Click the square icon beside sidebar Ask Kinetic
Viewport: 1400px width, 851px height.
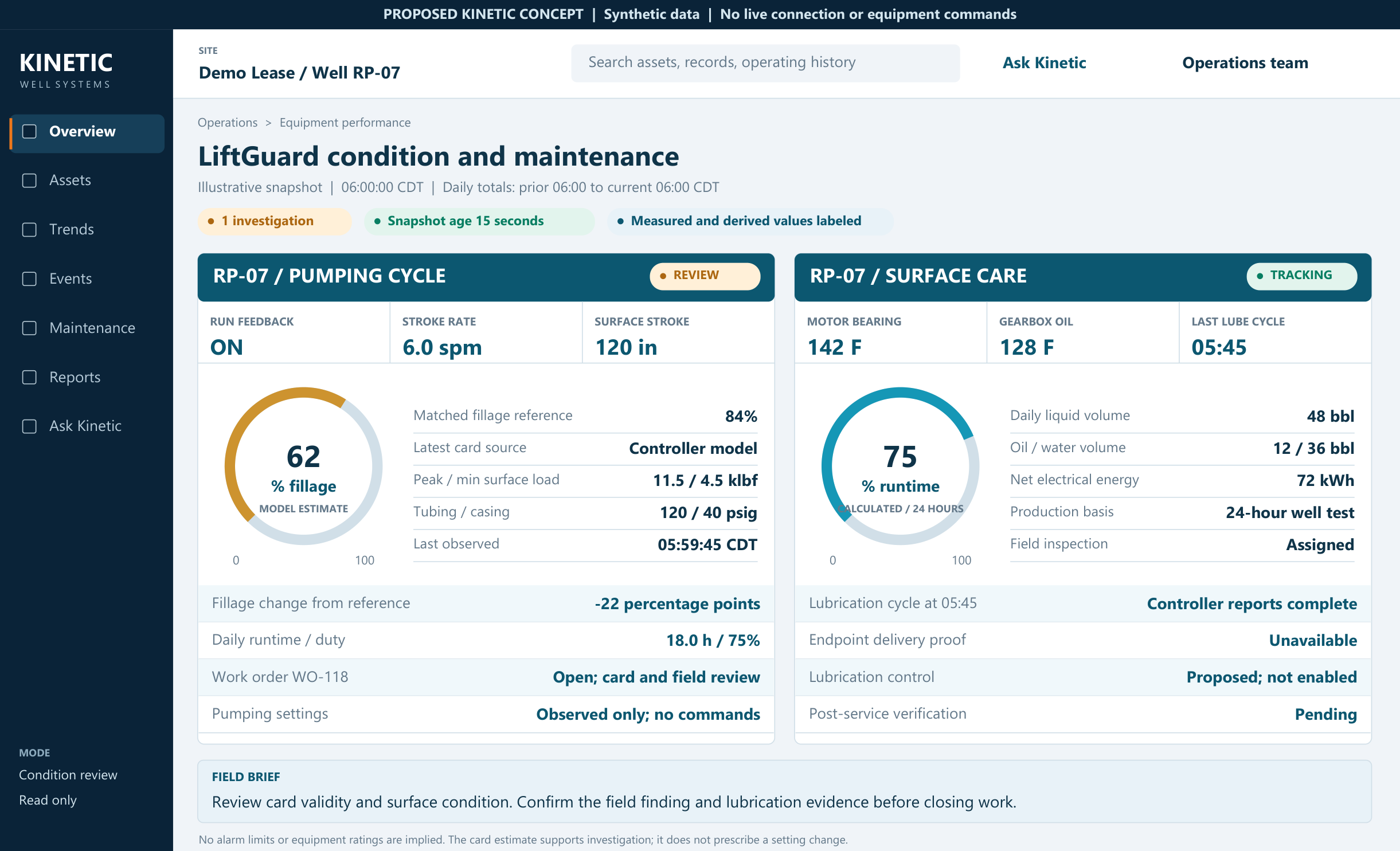[29, 426]
